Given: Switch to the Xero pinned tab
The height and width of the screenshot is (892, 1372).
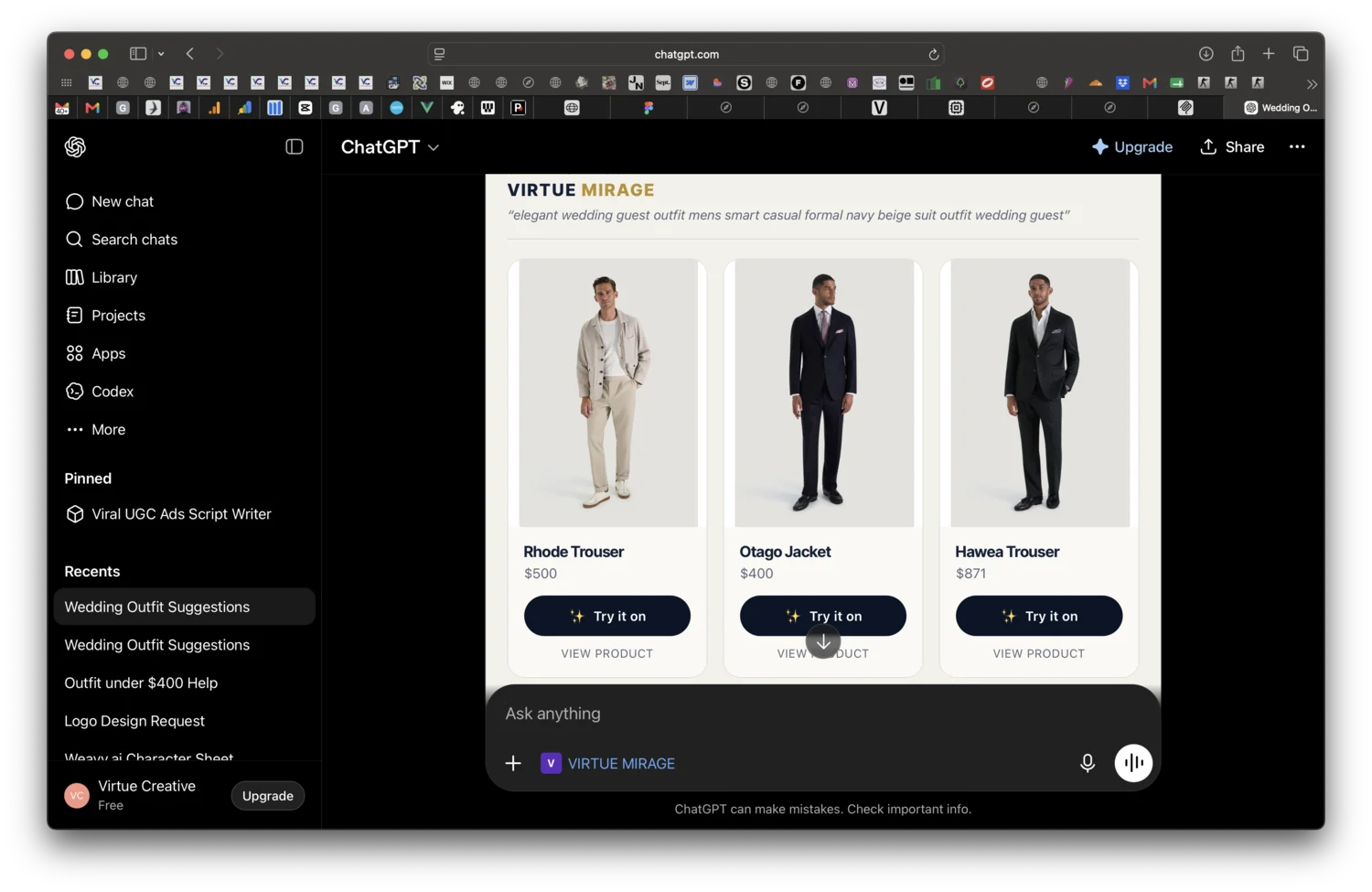Looking at the screenshot, I should pyautogui.click(x=396, y=108).
